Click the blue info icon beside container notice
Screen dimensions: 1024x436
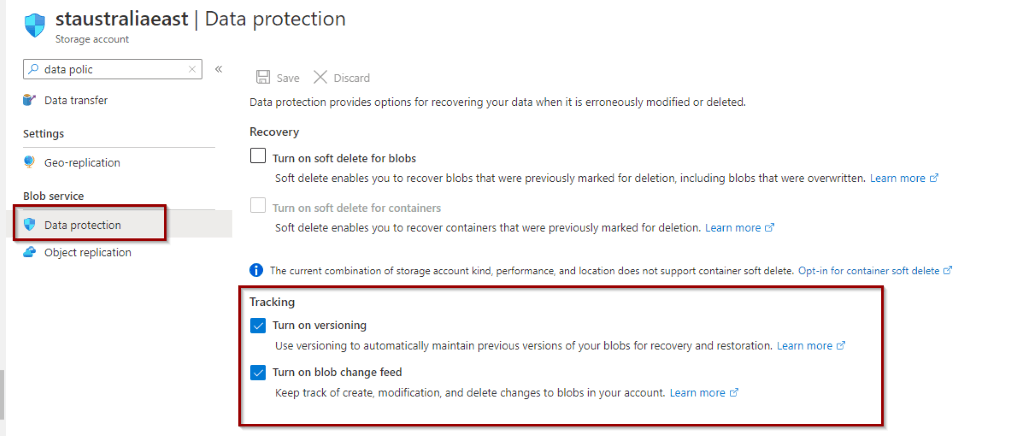point(257,270)
